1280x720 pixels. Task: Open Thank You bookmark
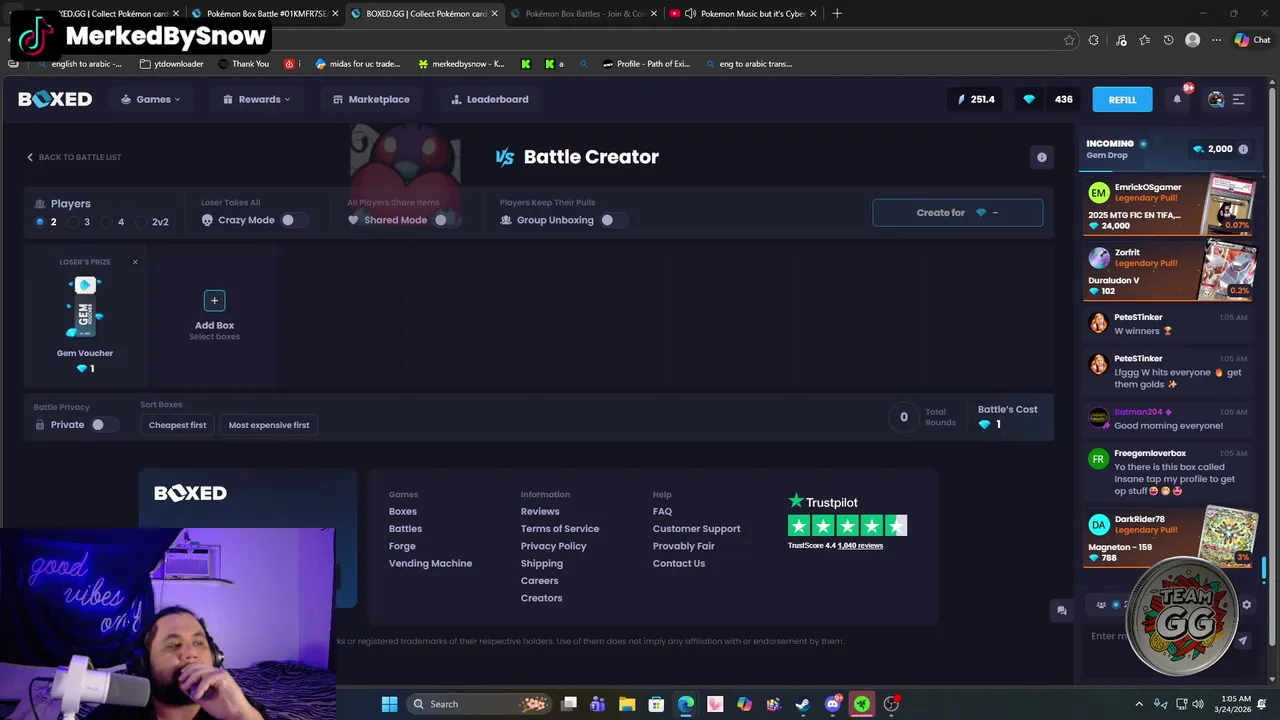pyautogui.click(x=243, y=64)
